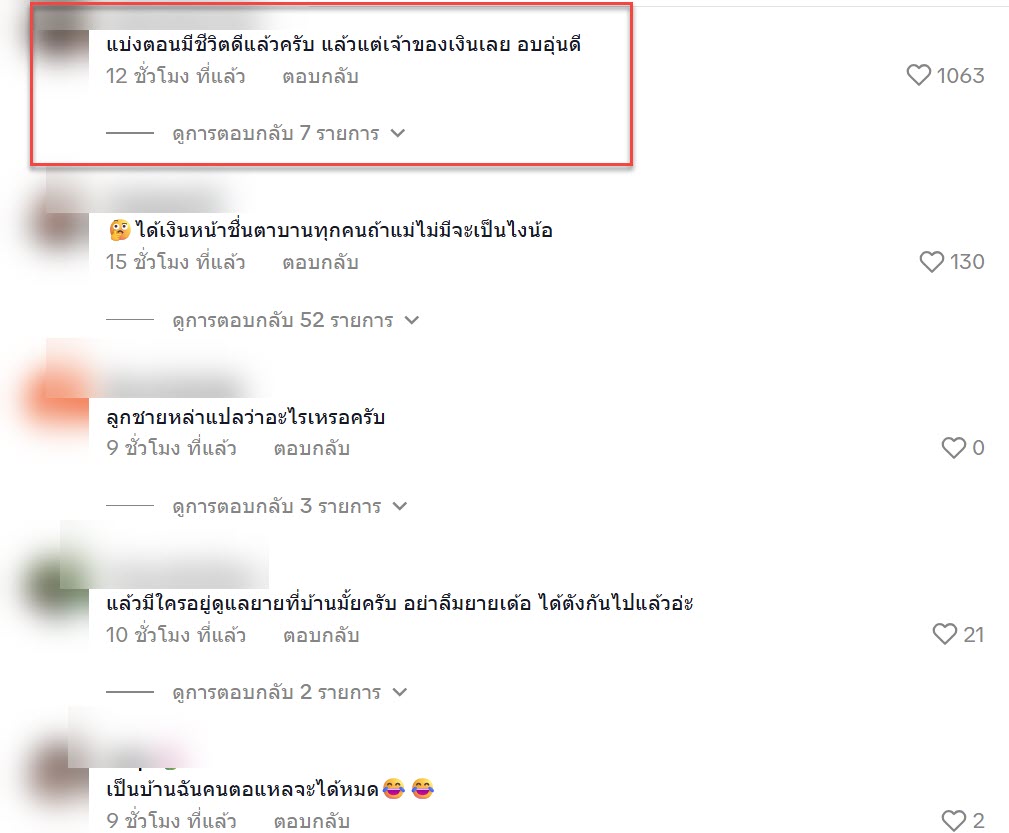The height and width of the screenshot is (833, 1009).
Task: Reply to the laughing emoji comment
Action: (311, 821)
